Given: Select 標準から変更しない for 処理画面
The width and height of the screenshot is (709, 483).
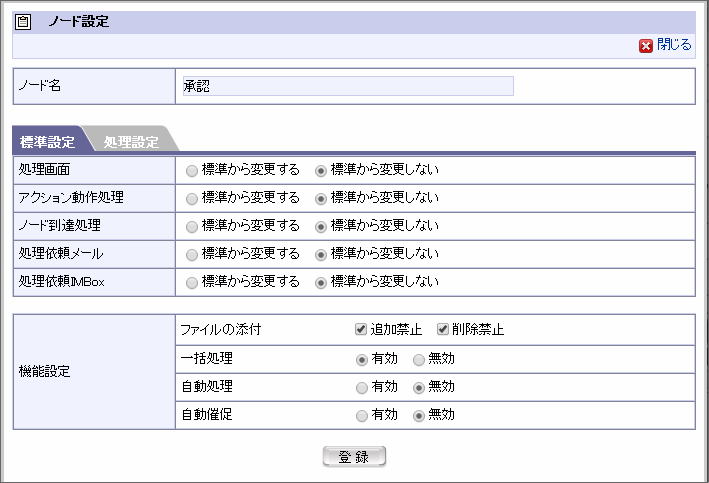Looking at the screenshot, I should click(321, 171).
